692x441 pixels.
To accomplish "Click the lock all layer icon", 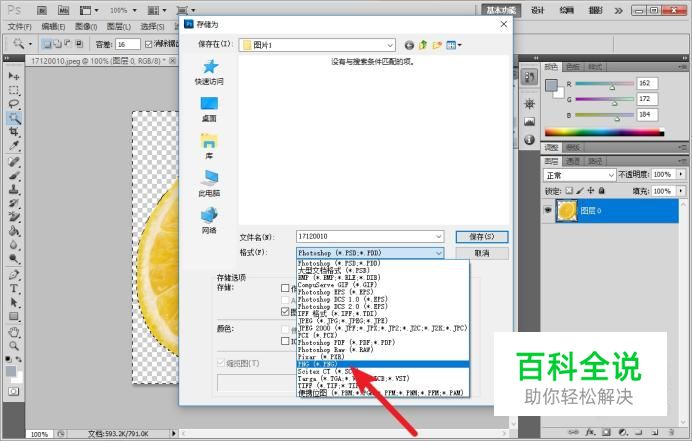I will click(x=602, y=191).
